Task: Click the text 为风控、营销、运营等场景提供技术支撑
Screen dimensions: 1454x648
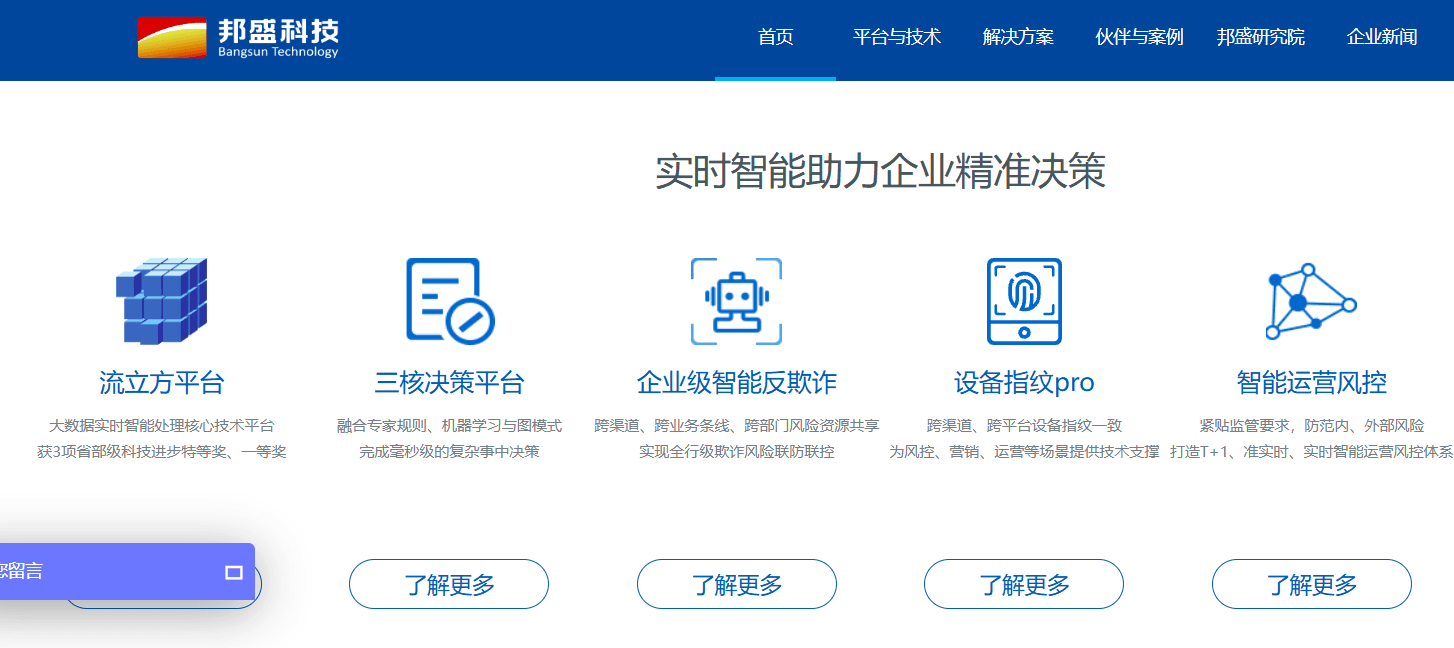Action: [x=1024, y=452]
